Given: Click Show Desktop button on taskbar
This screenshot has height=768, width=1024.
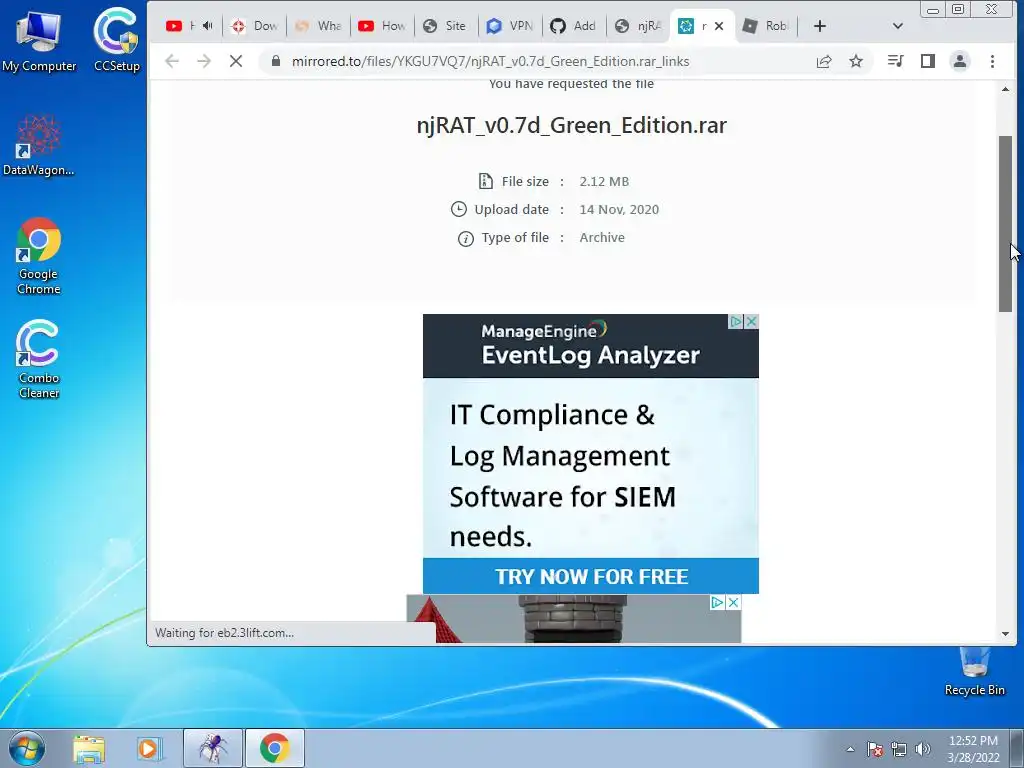Looking at the screenshot, I should coord(1018,748).
